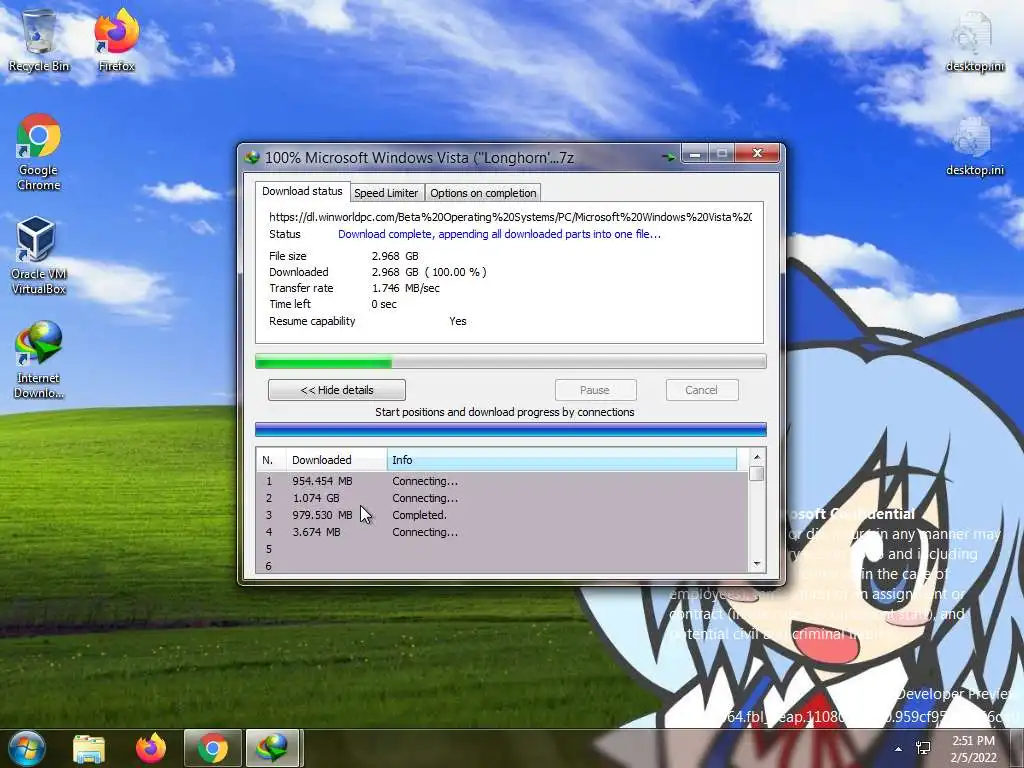
Task: Click the Downloaded value showing 100.00 %
Action: point(429,272)
